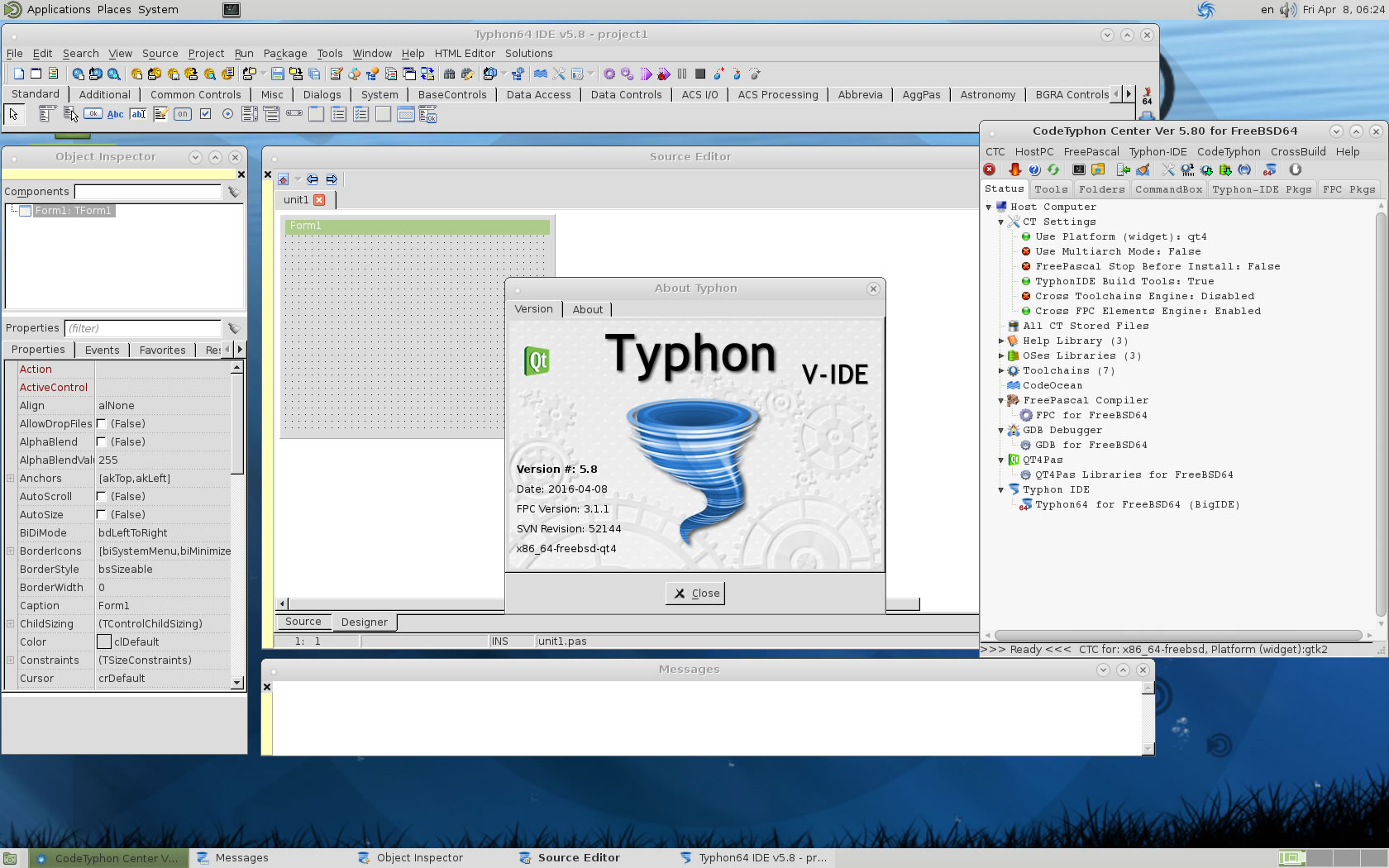Collapse the CT Settings tree node
The width and height of the screenshot is (1389, 868).
pyautogui.click(x=1001, y=222)
